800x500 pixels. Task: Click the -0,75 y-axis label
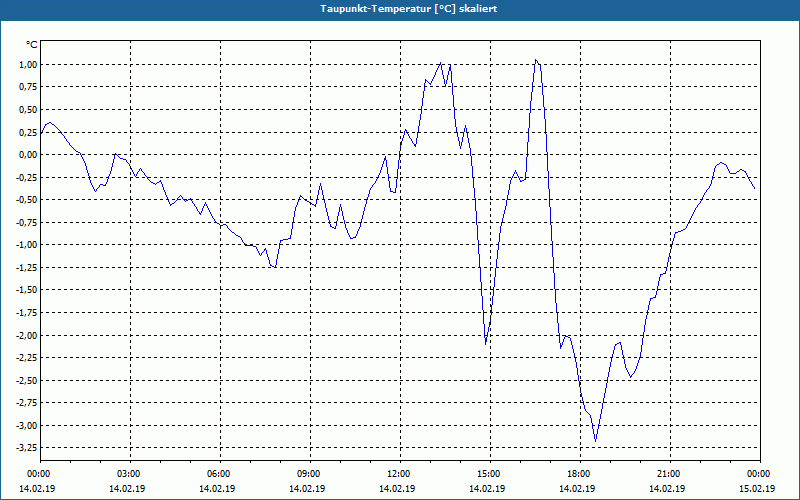[27, 222]
